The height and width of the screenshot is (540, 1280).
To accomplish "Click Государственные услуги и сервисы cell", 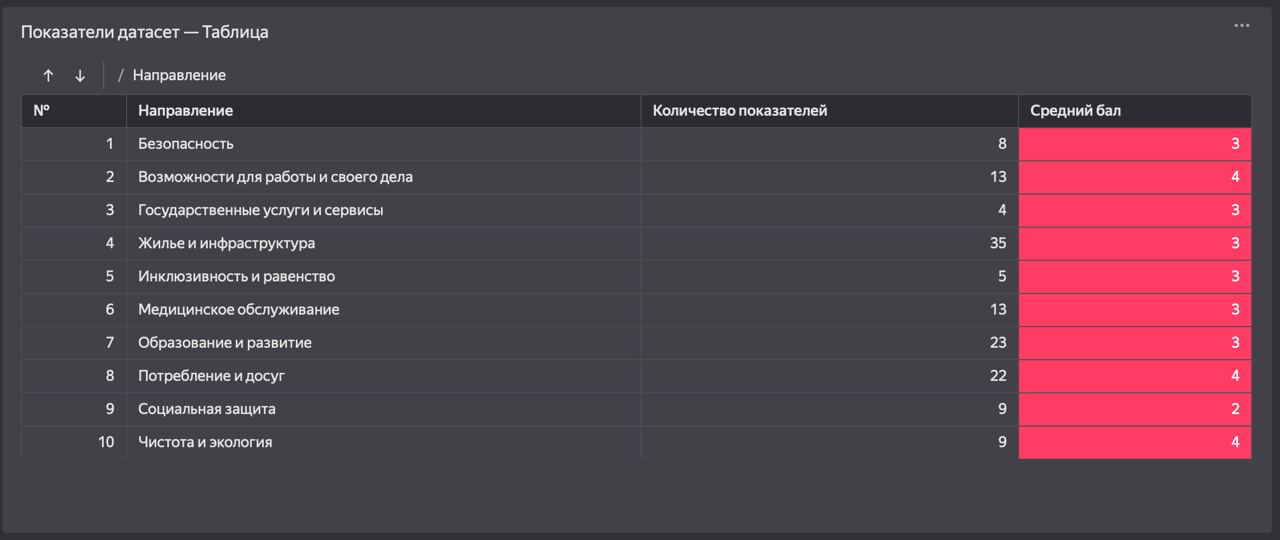I will tap(384, 210).
